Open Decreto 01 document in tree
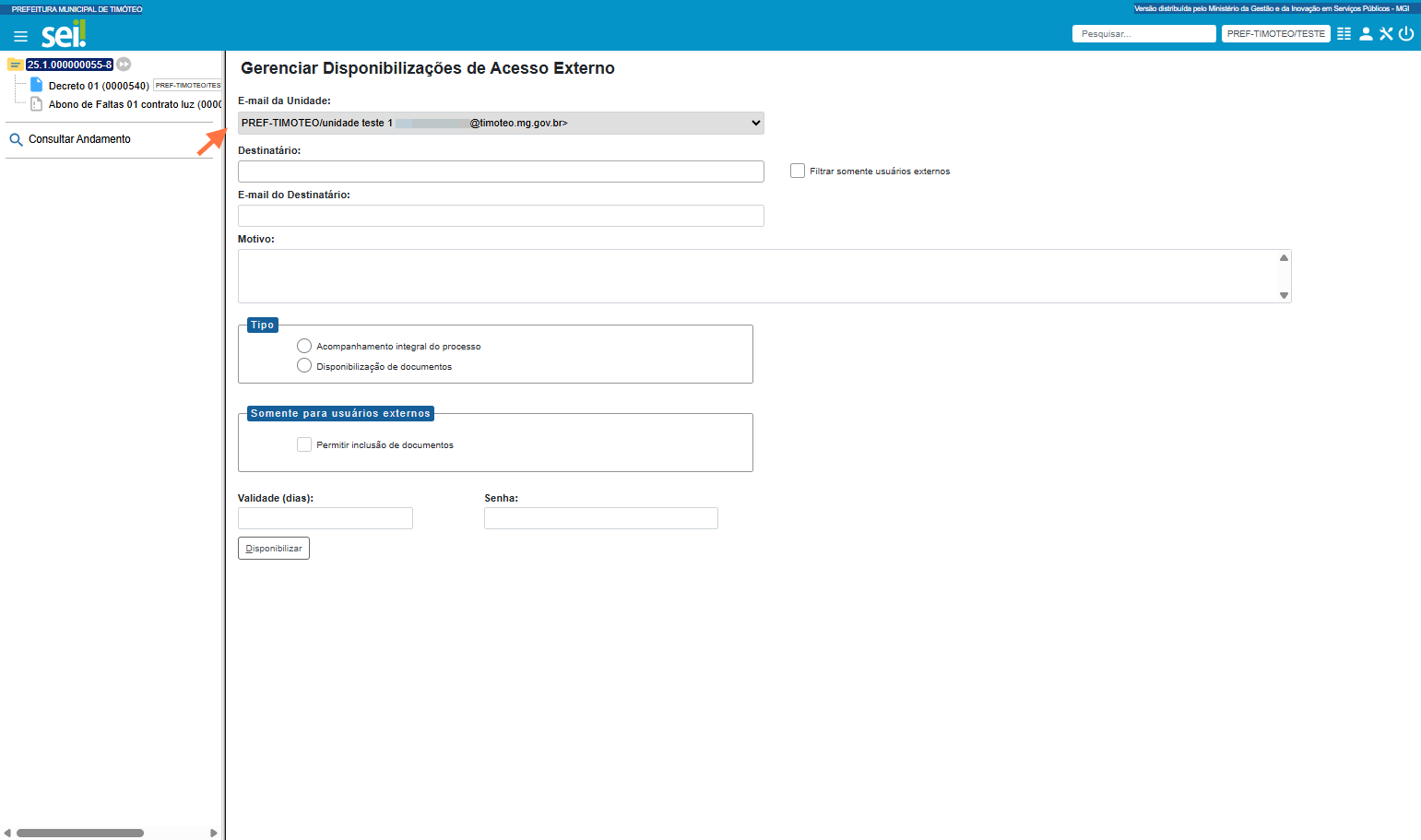This screenshot has height=840, width=1421. pos(99,86)
